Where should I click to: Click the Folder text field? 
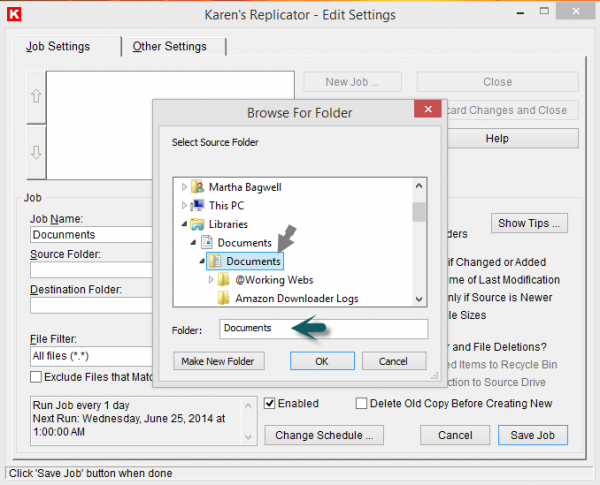(x=323, y=329)
